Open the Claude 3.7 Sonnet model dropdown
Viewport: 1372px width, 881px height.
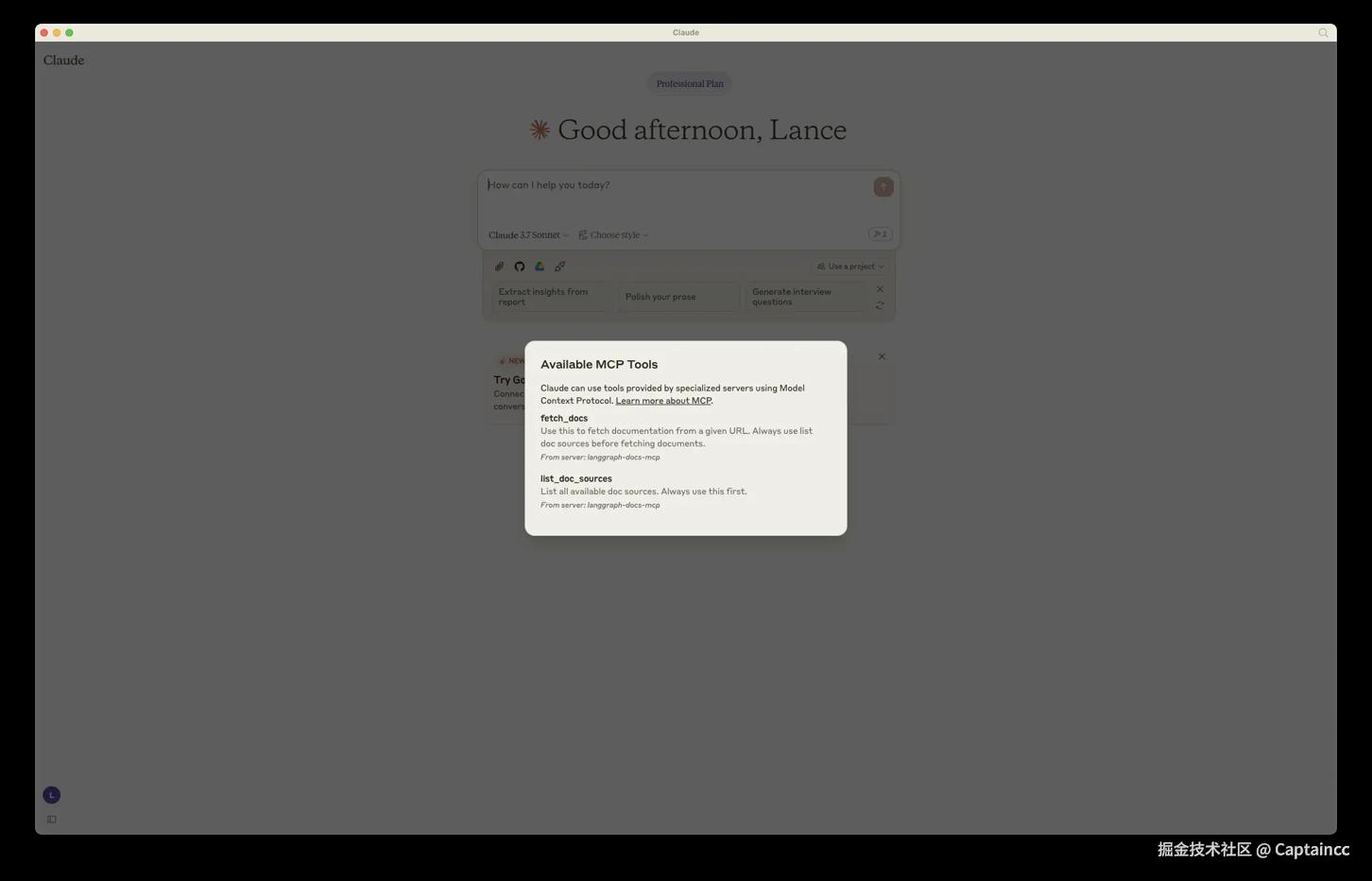pos(528,235)
